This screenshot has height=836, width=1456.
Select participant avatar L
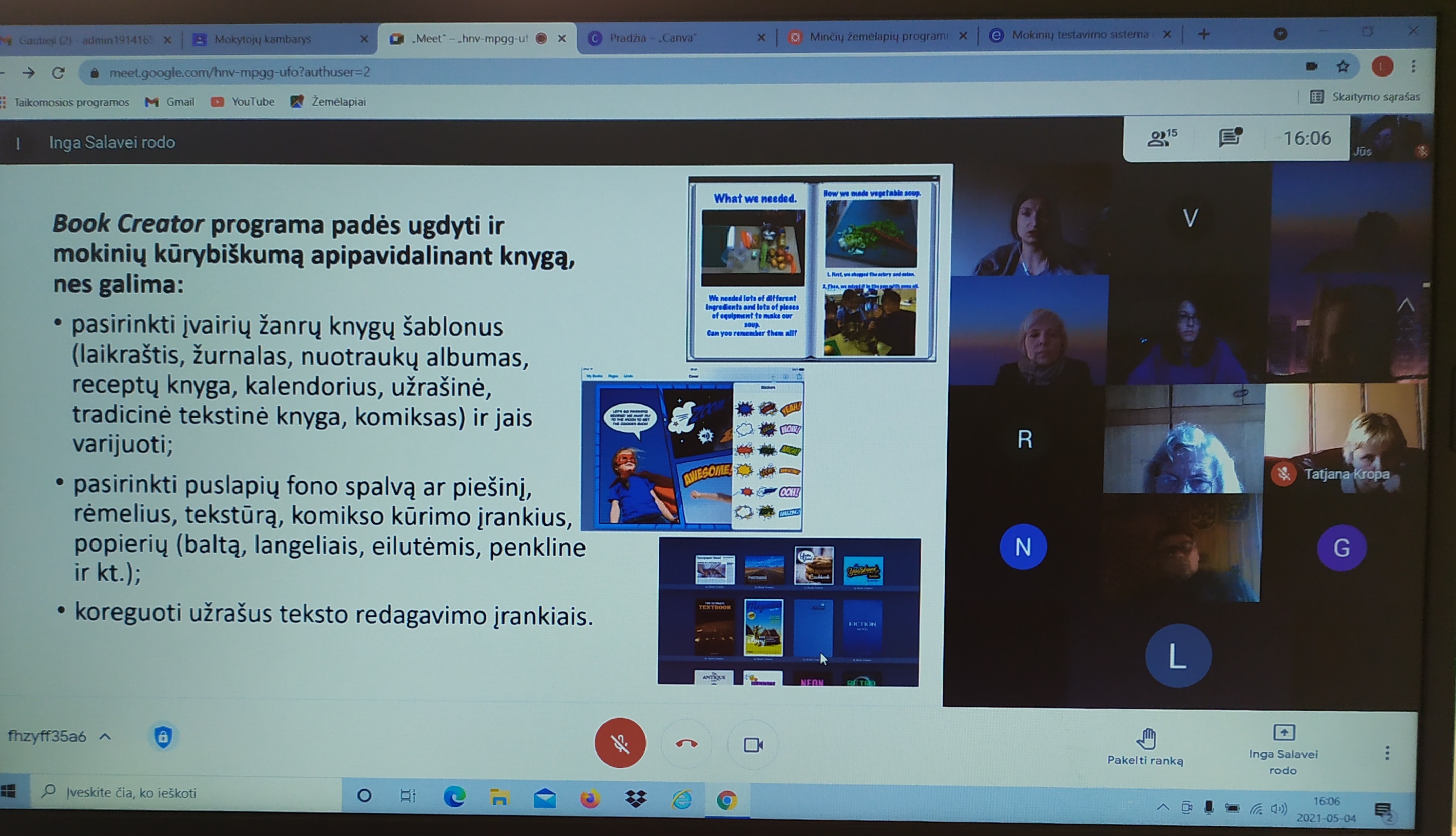[x=1178, y=656]
